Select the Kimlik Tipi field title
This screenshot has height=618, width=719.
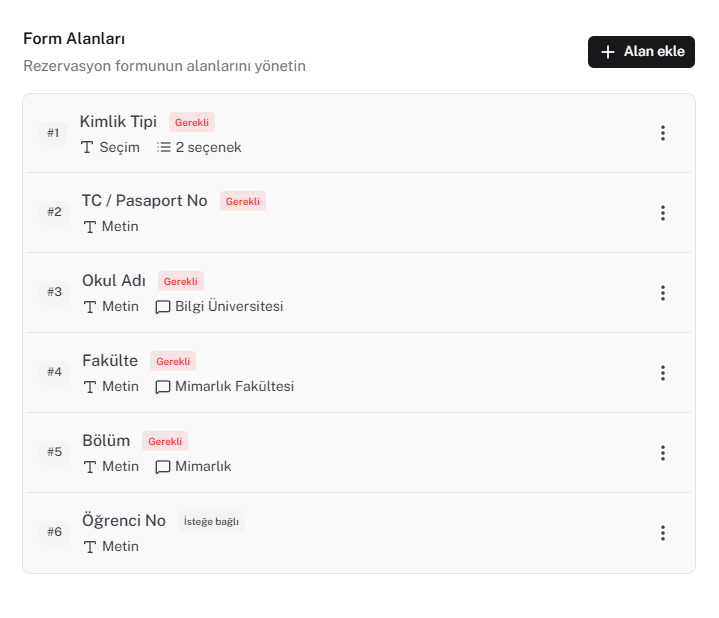118,121
